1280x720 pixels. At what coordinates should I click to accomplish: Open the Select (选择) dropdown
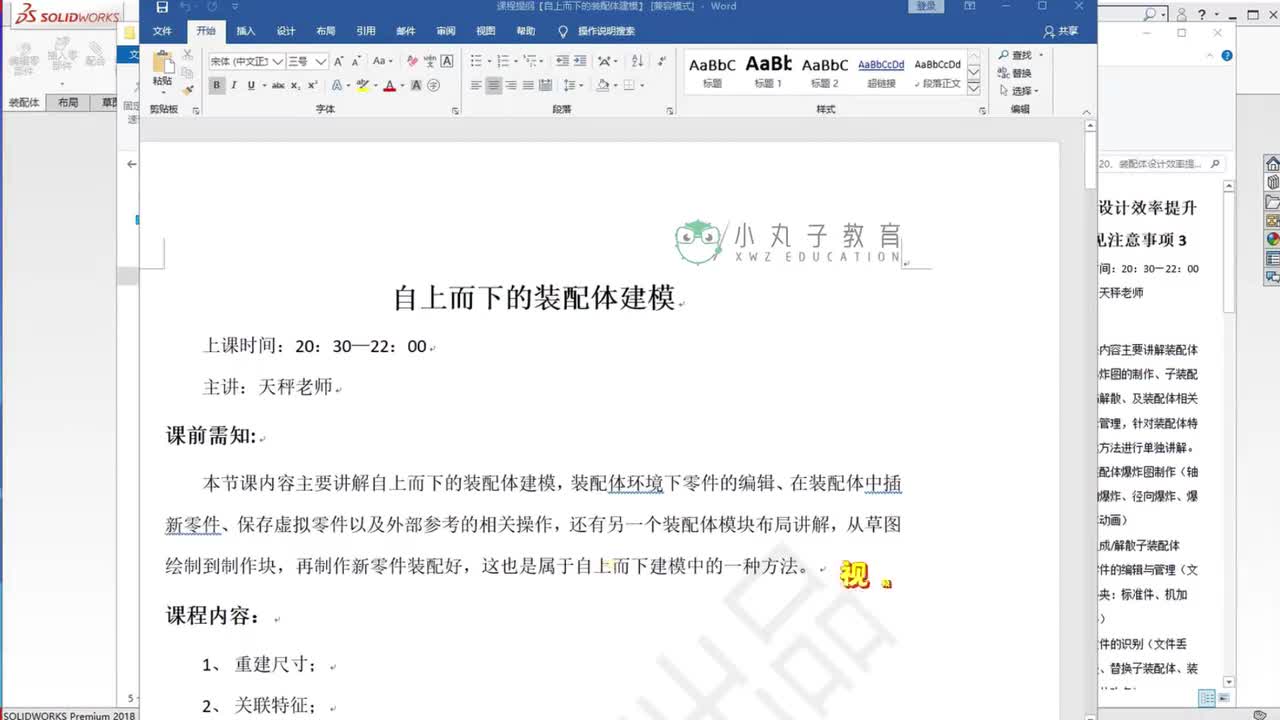pos(1019,91)
